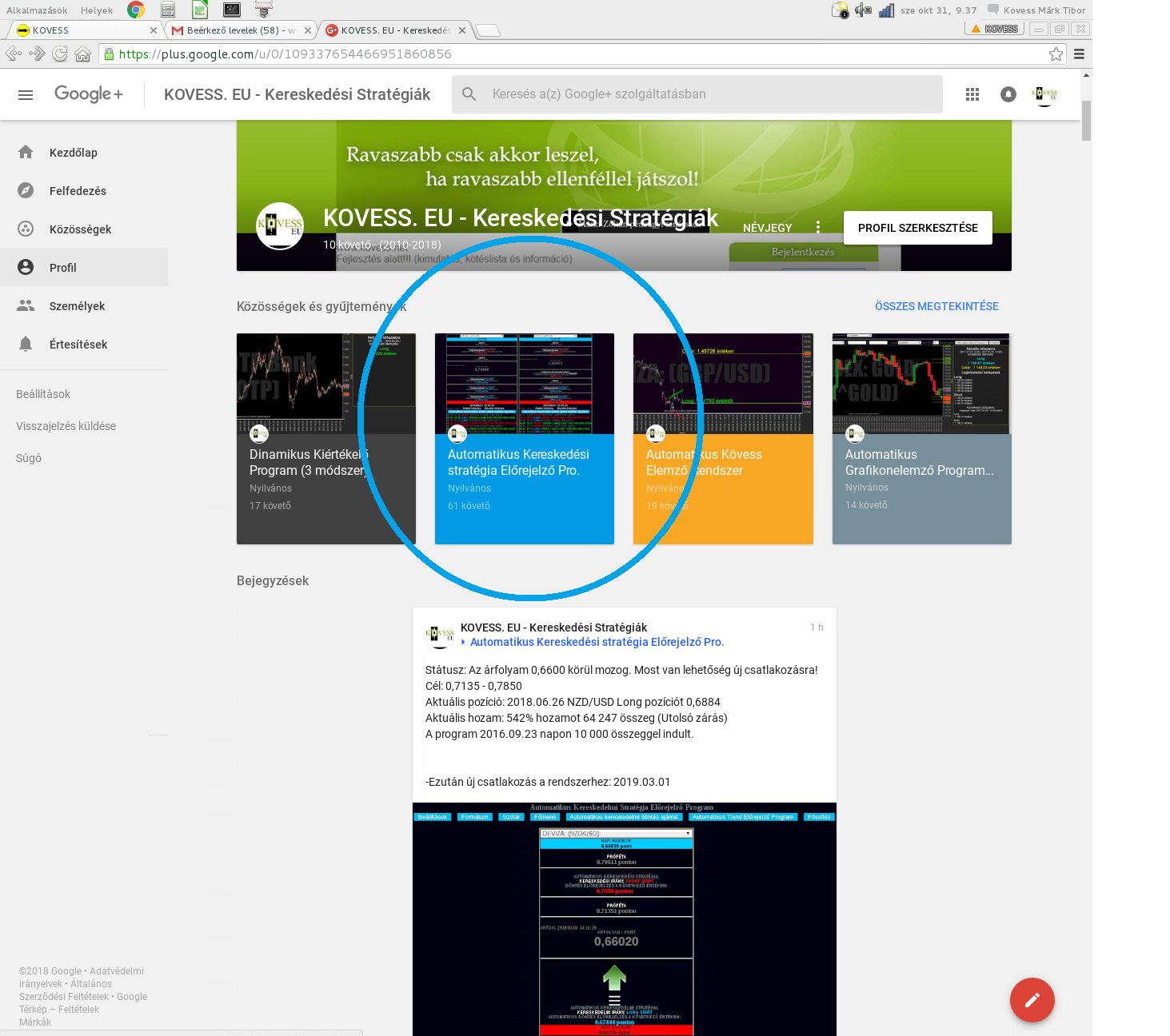1170x1036 pixels.
Task: Click the profile picture on banner
Action: click(280, 226)
